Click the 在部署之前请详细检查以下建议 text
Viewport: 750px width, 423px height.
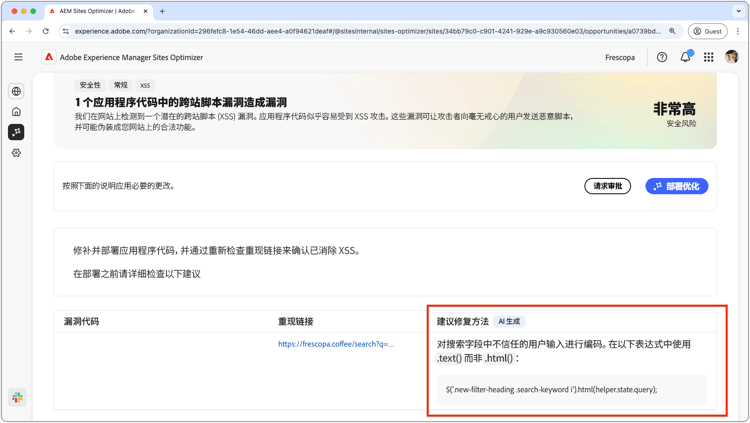coord(137,274)
